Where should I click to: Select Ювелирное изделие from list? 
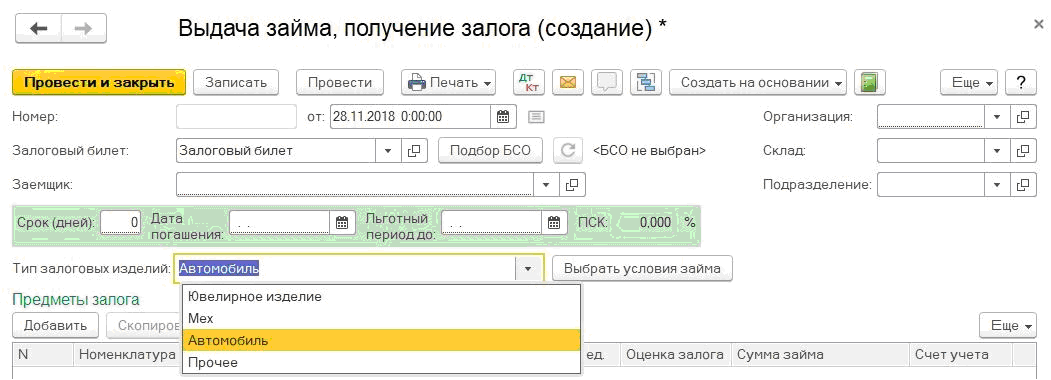(x=381, y=296)
